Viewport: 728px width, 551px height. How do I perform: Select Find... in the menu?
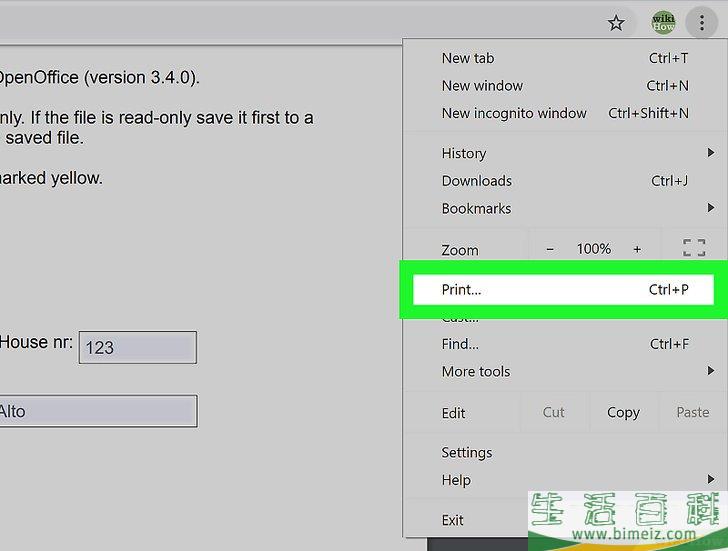click(x=560, y=344)
